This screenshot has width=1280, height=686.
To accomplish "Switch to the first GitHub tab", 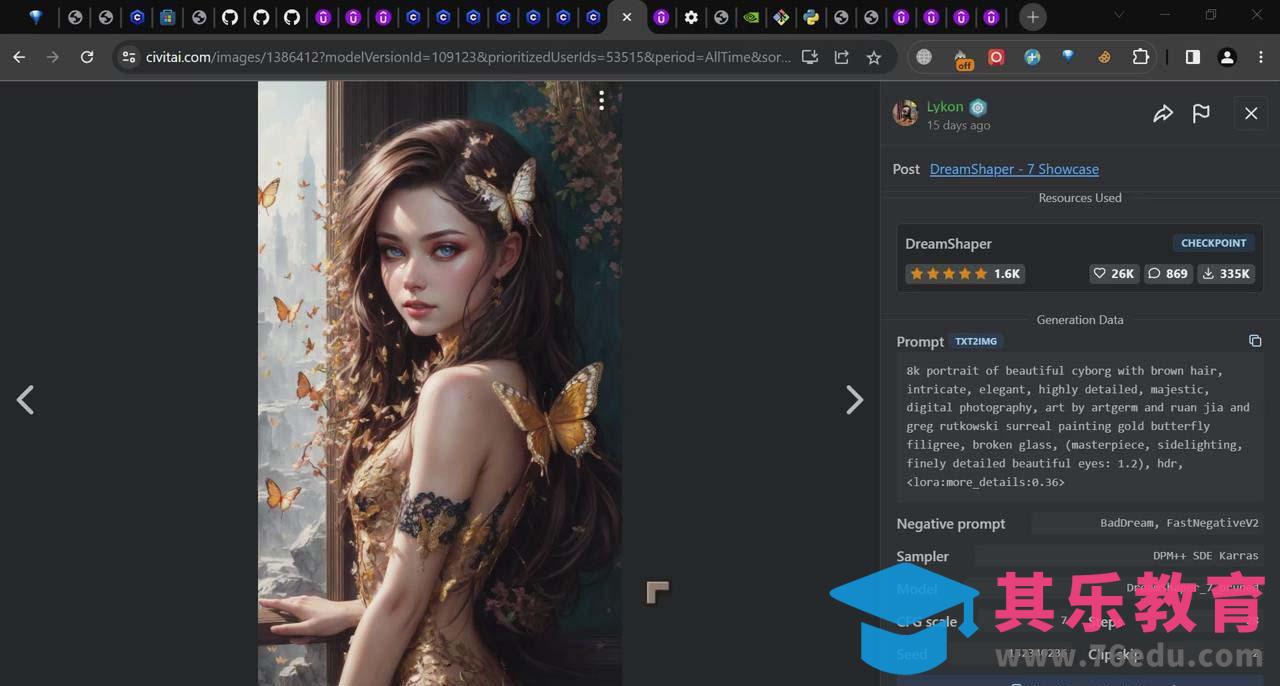I will click(230, 17).
